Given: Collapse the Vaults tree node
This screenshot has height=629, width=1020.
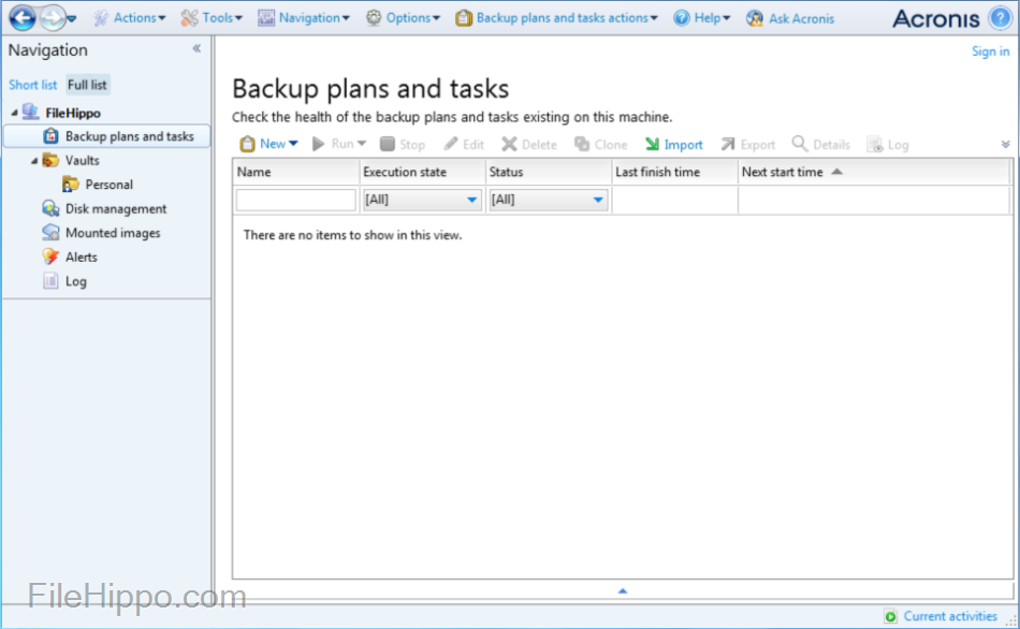Looking at the screenshot, I should coord(34,161).
